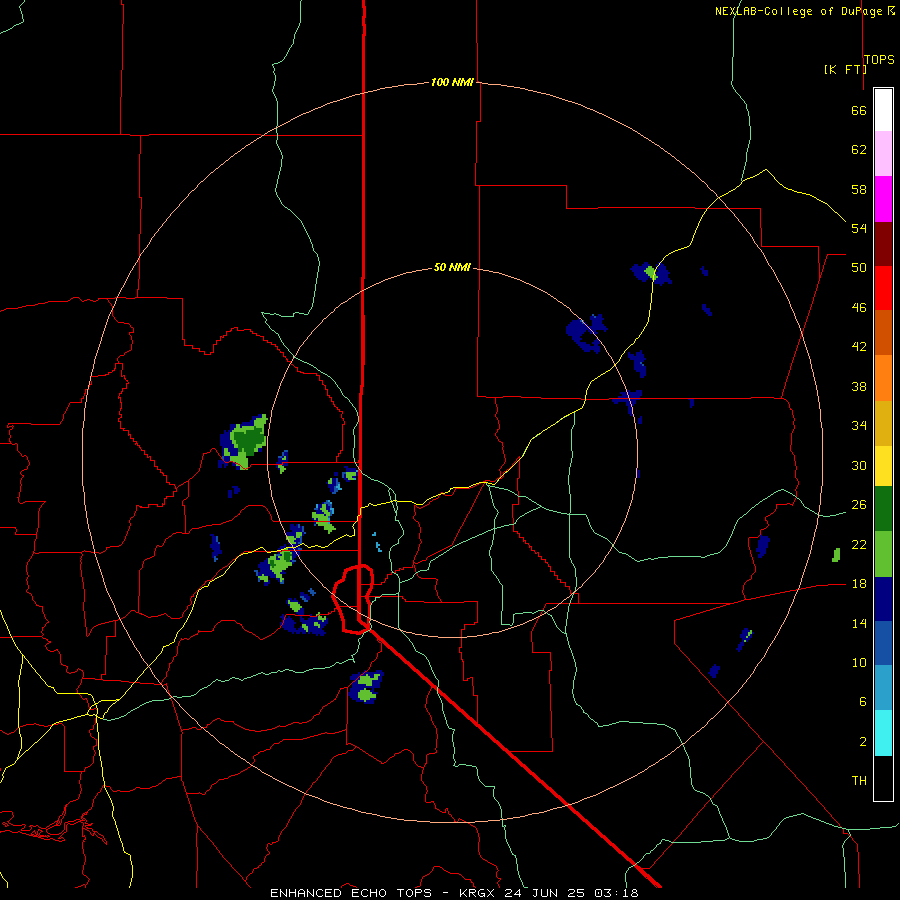Choose the dark orange legend swatch
The height and width of the screenshot is (900, 900).
(x=883, y=333)
